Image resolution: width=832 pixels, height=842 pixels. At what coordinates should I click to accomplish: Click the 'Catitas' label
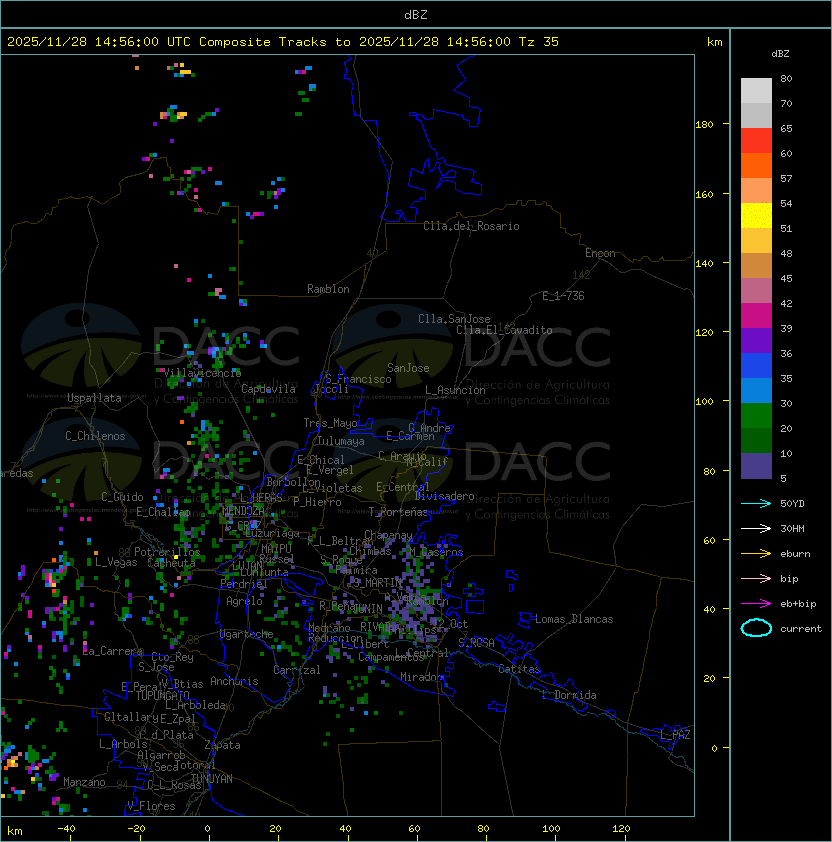[519, 669]
